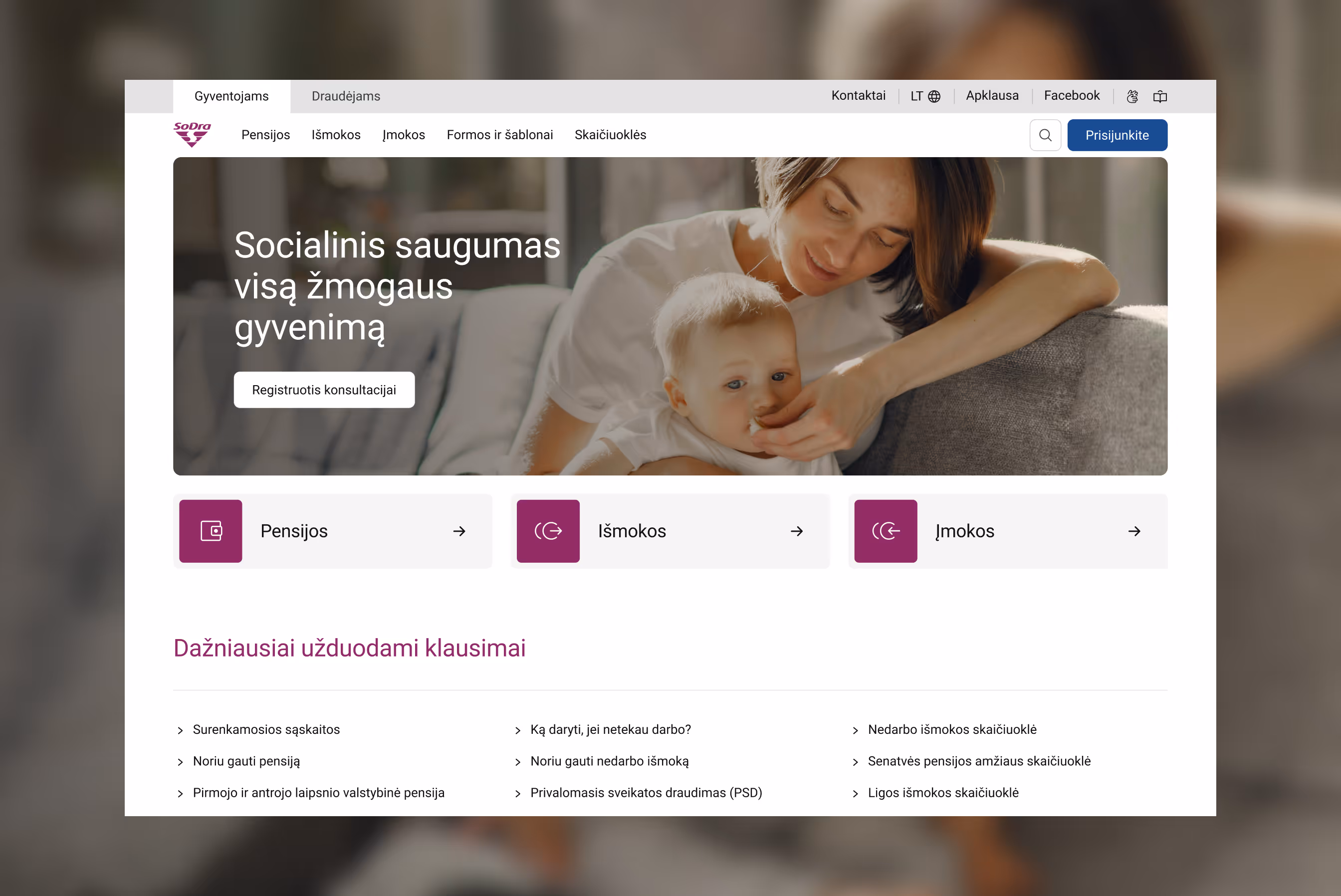Viewport: 1341px width, 896px height.
Task: Click the SoDra logo
Action: coord(192,135)
